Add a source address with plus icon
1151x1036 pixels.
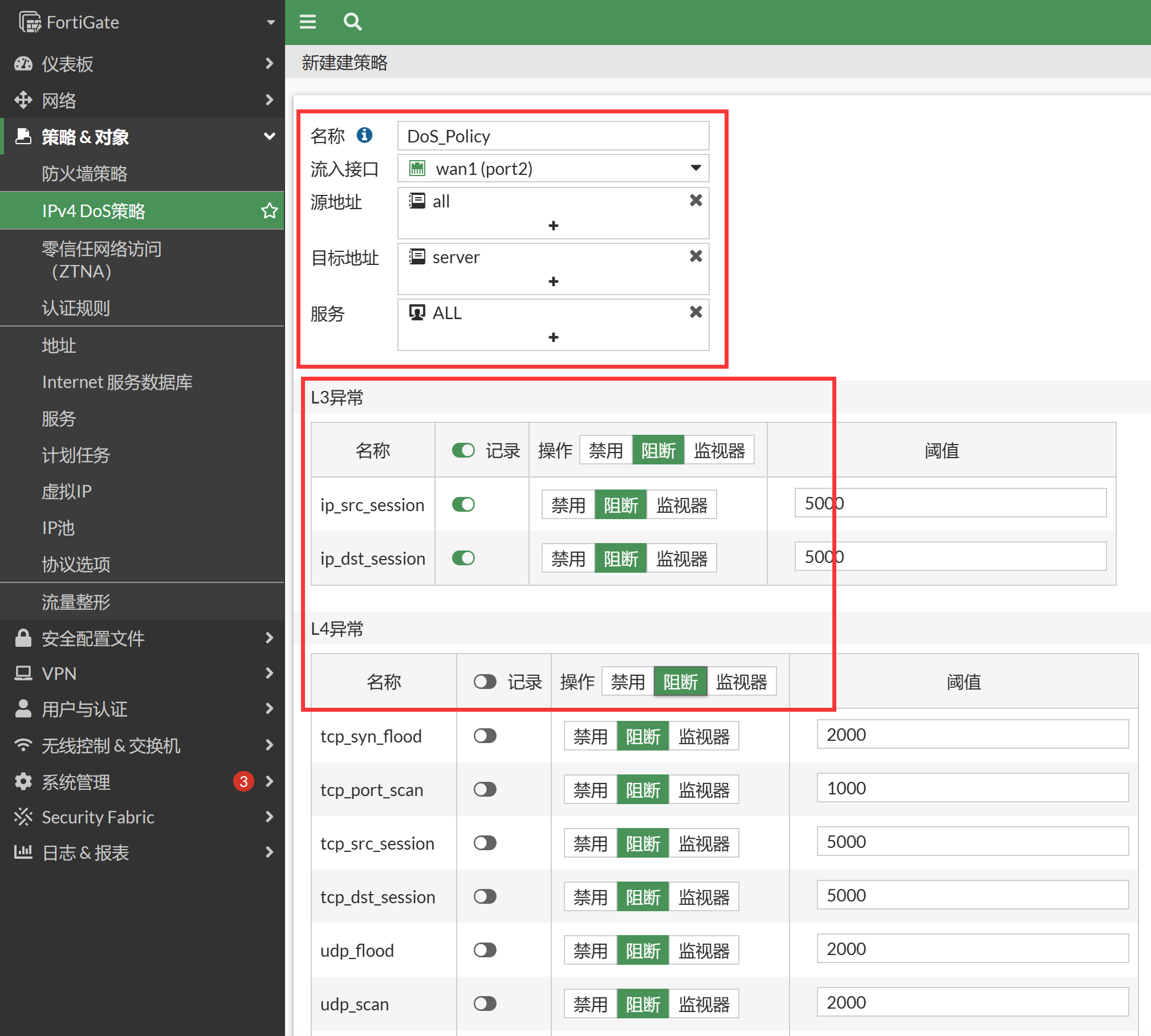[x=553, y=226]
